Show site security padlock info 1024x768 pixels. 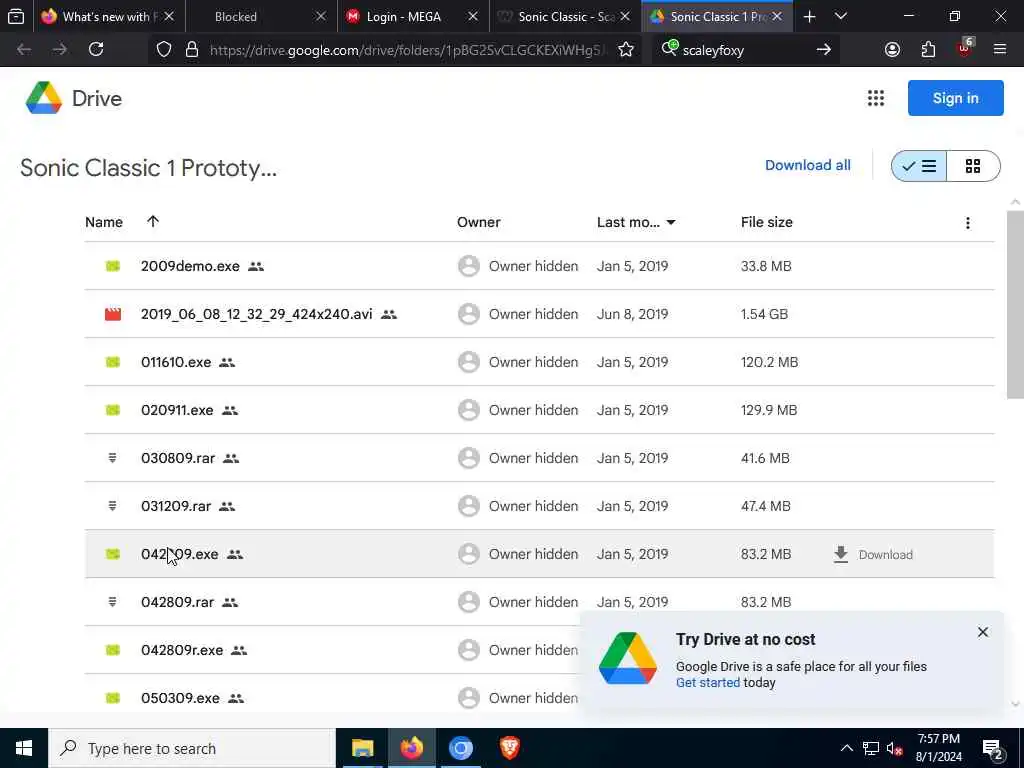coord(191,50)
